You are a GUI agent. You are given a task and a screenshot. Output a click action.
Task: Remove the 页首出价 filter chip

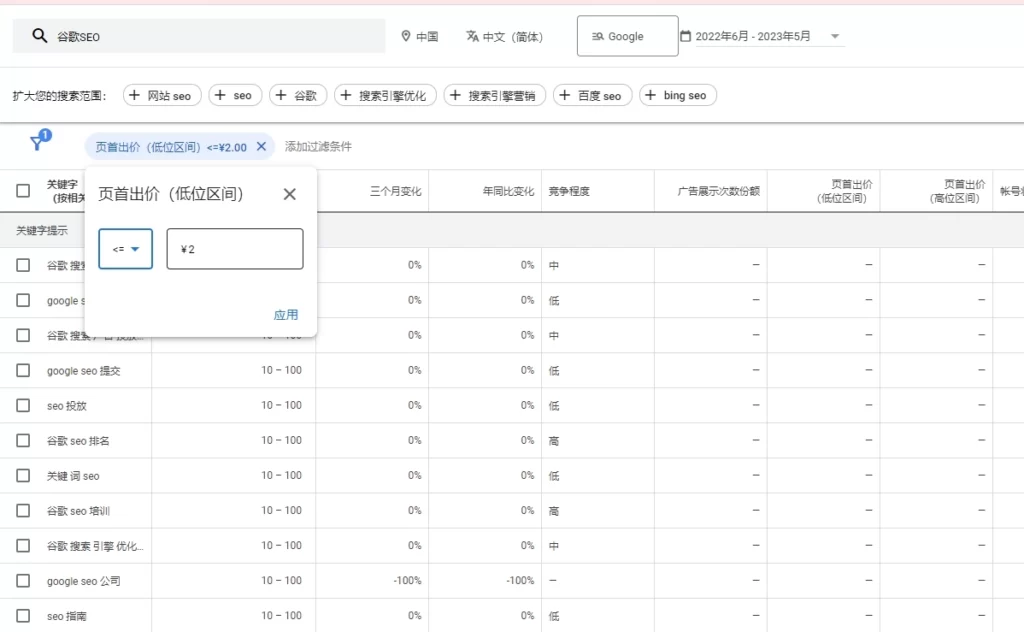point(261,146)
